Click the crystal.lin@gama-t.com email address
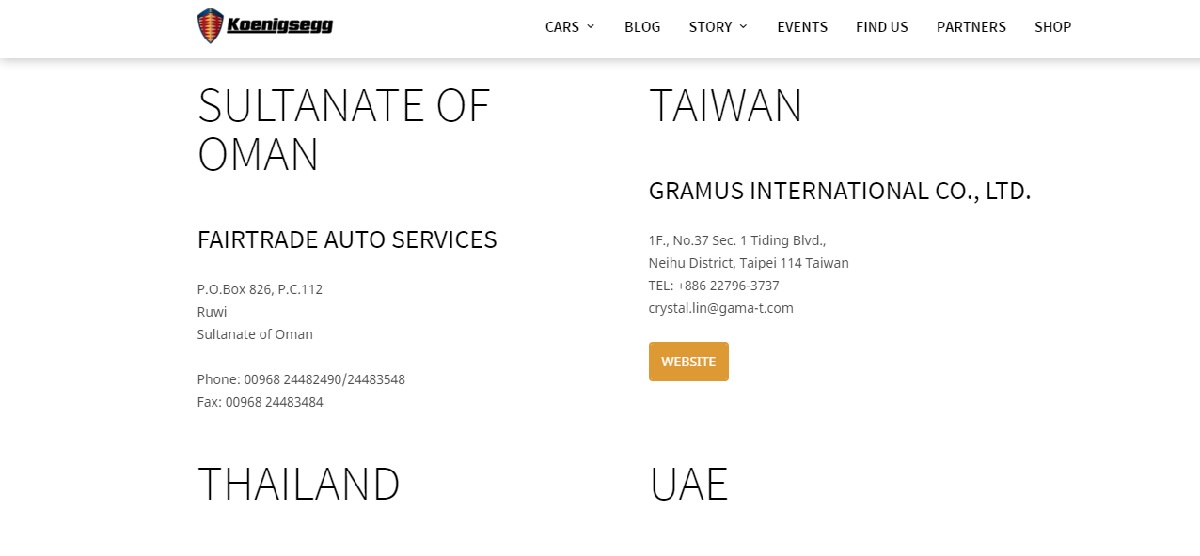Image resolution: width=1200 pixels, height=556 pixels. click(x=721, y=308)
